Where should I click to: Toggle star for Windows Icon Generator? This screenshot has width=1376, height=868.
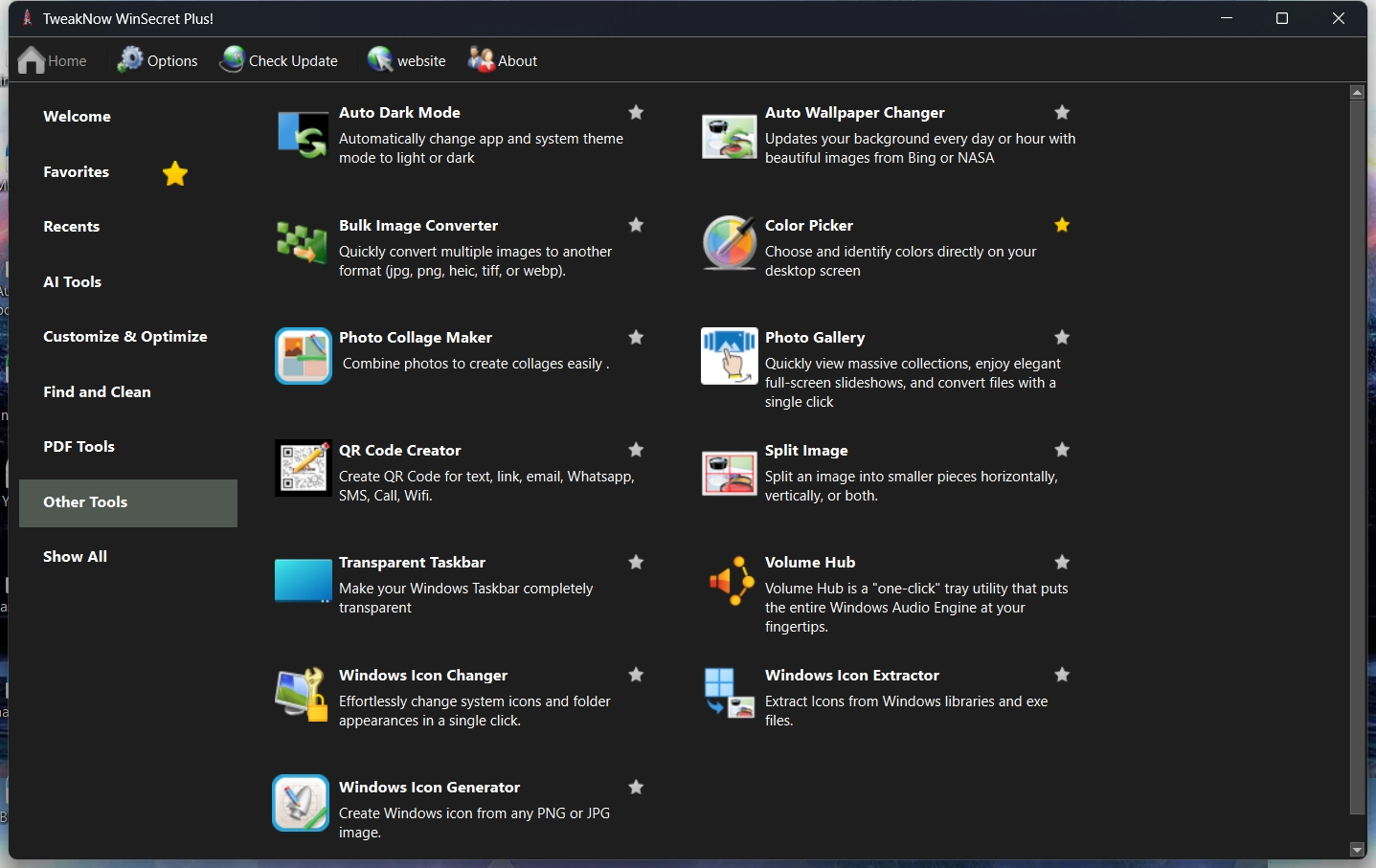tap(636, 787)
